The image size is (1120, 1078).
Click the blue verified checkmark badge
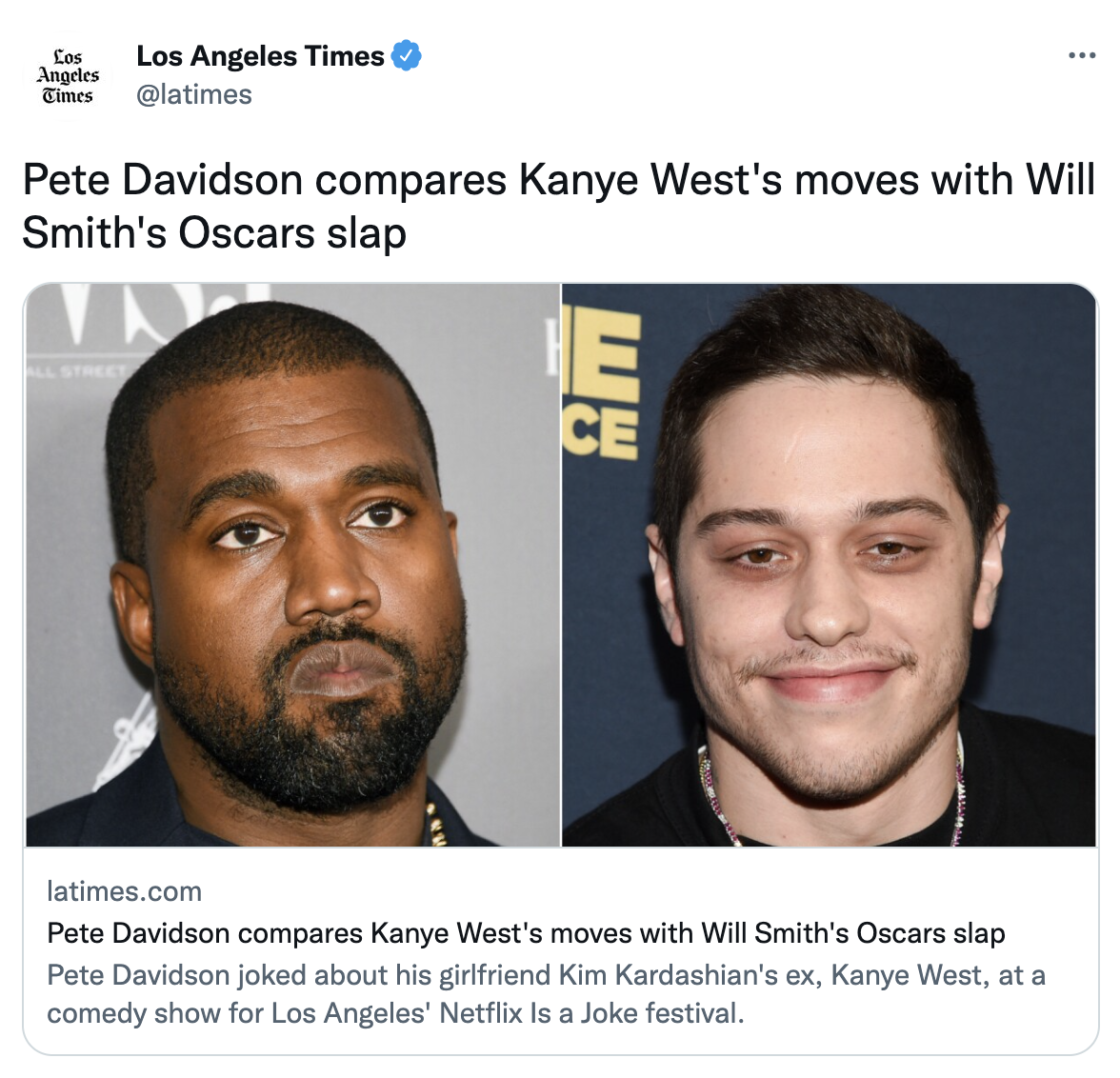[x=407, y=56]
